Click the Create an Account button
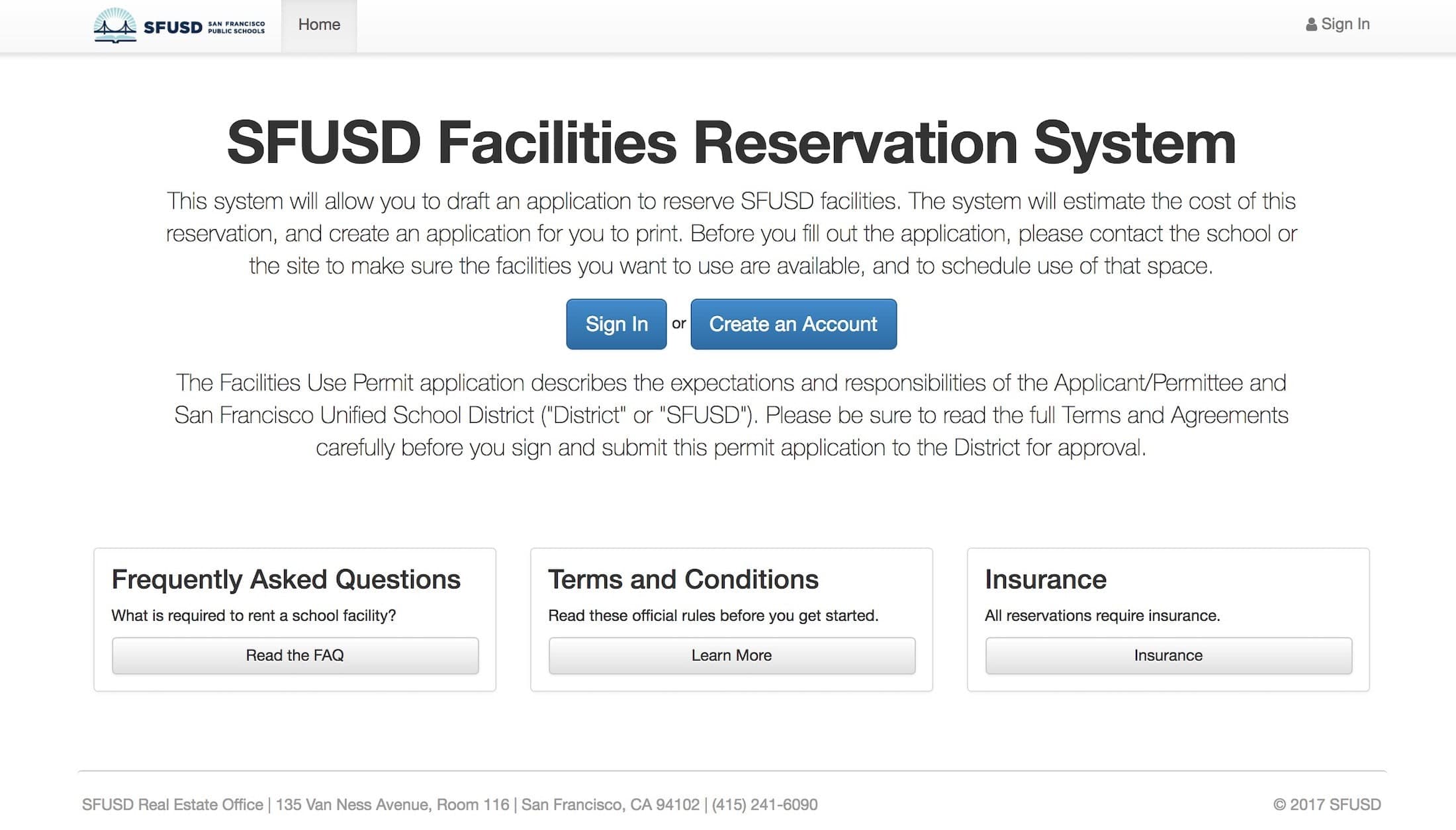This screenshot has width=1456, height=830. [794, 324]
